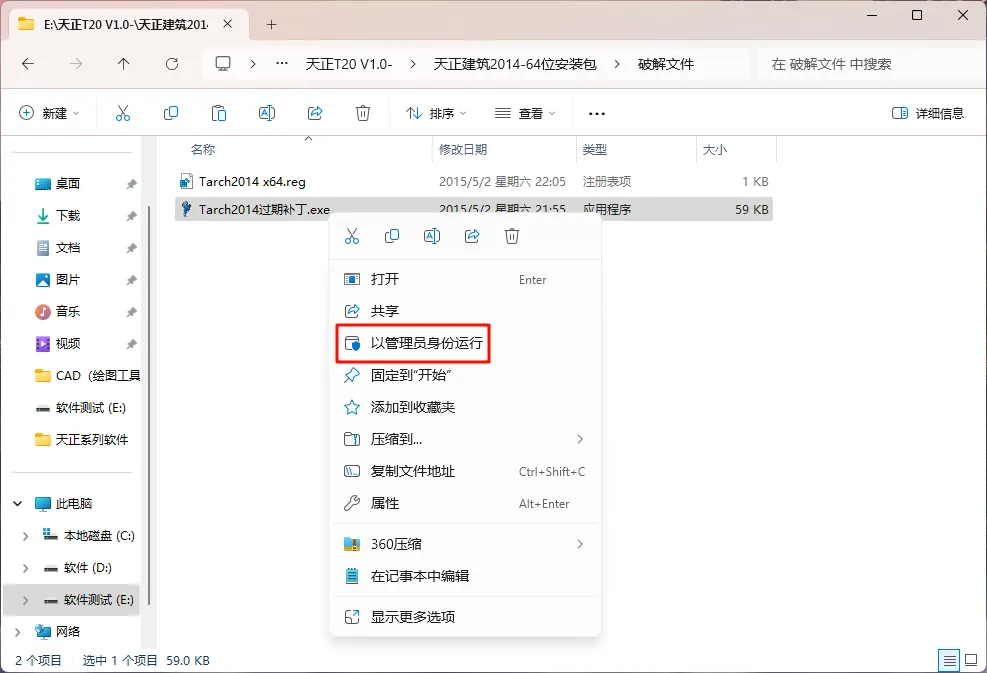Open a new tab with plus button
This screenshot has width=987, height=673.
[271, 25]
